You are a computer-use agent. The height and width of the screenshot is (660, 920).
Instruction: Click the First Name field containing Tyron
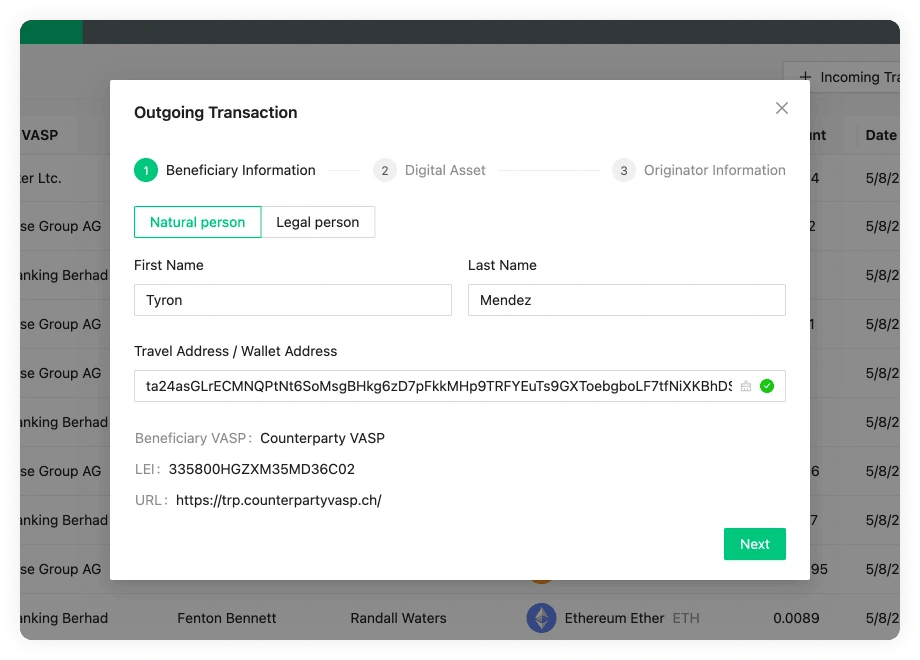pos(292,300)
